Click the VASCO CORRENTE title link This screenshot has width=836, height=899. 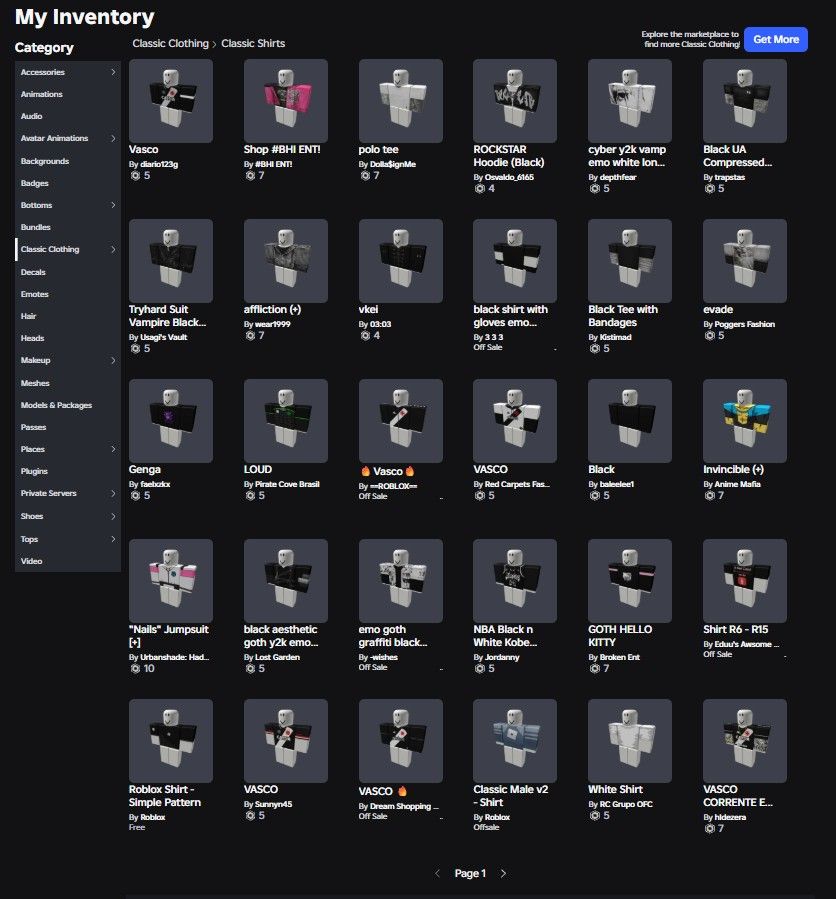tap(738, 796)
